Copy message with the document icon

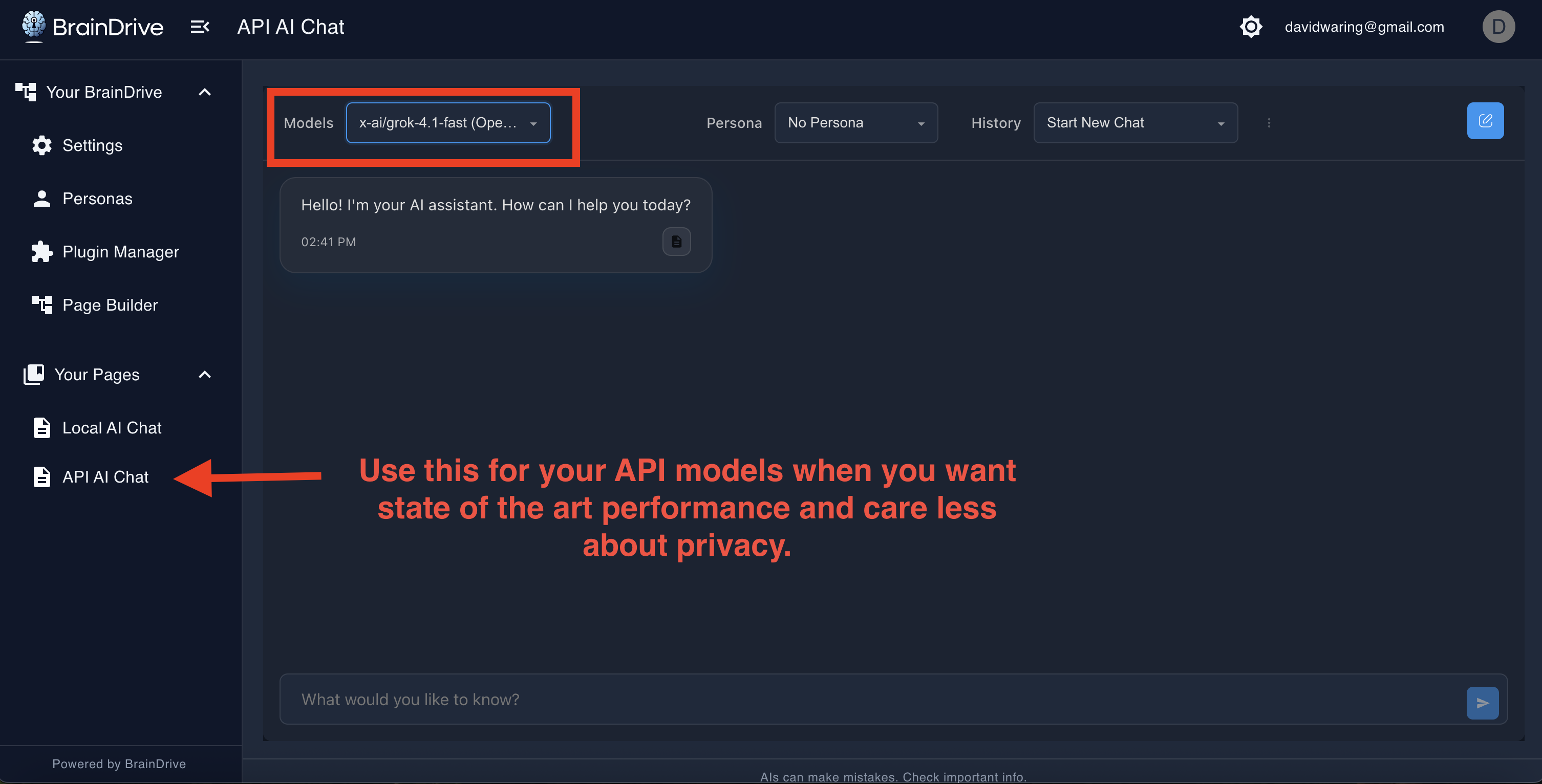coord(676,242)
